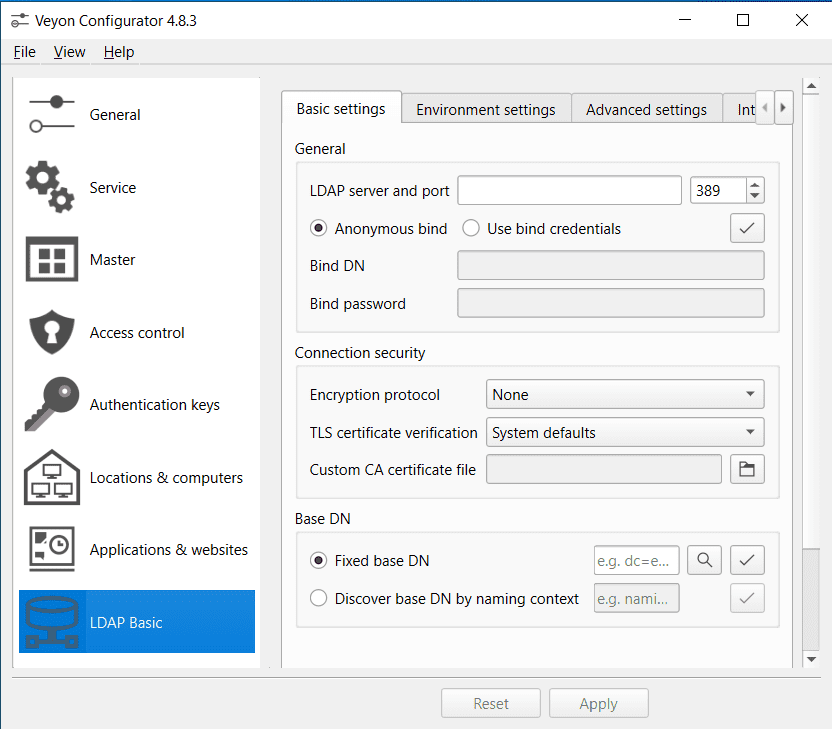Open the Master page icon
The image size is (832, 729).
coord(50,260)
